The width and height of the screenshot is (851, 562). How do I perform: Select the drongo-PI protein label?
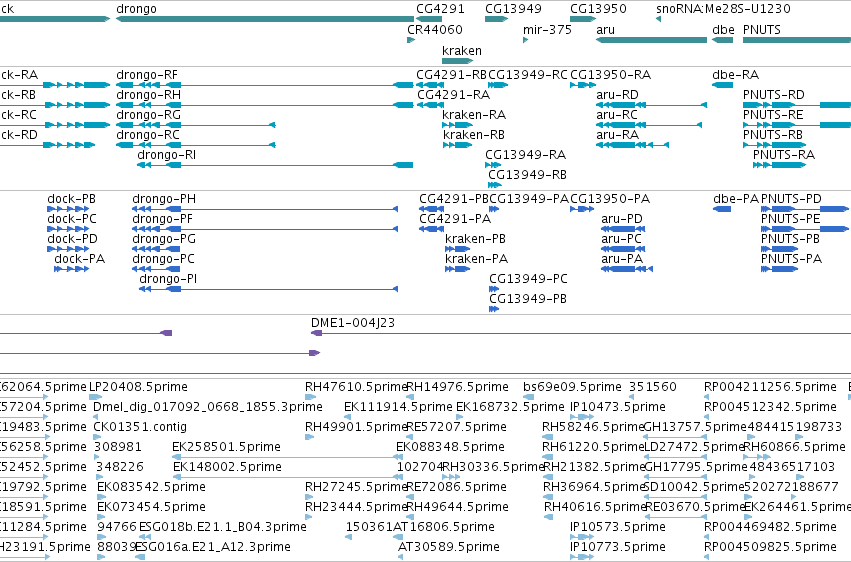[168, 279]
